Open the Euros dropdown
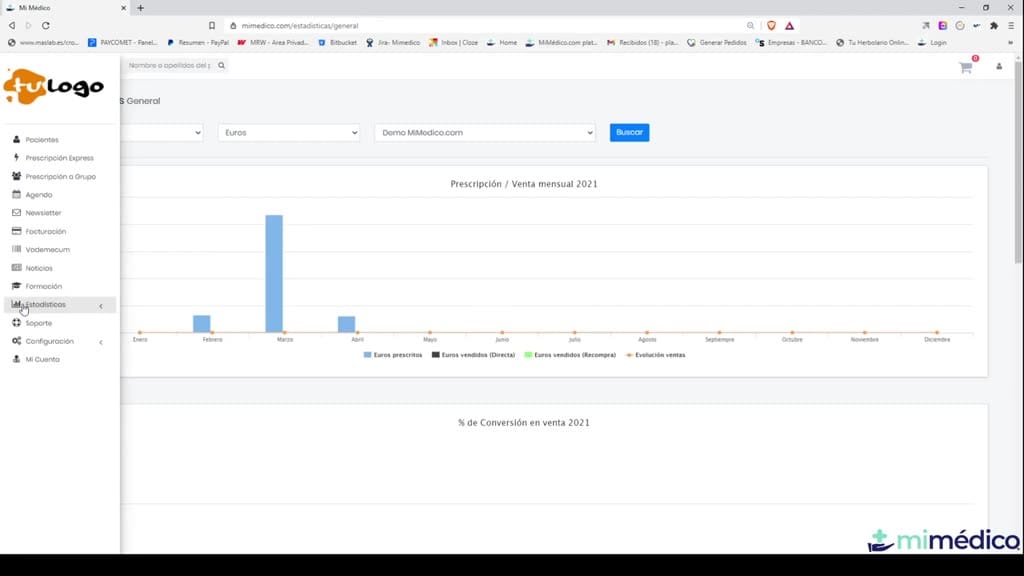Screen dimensions: 1024x576 [x=289, y=133]
